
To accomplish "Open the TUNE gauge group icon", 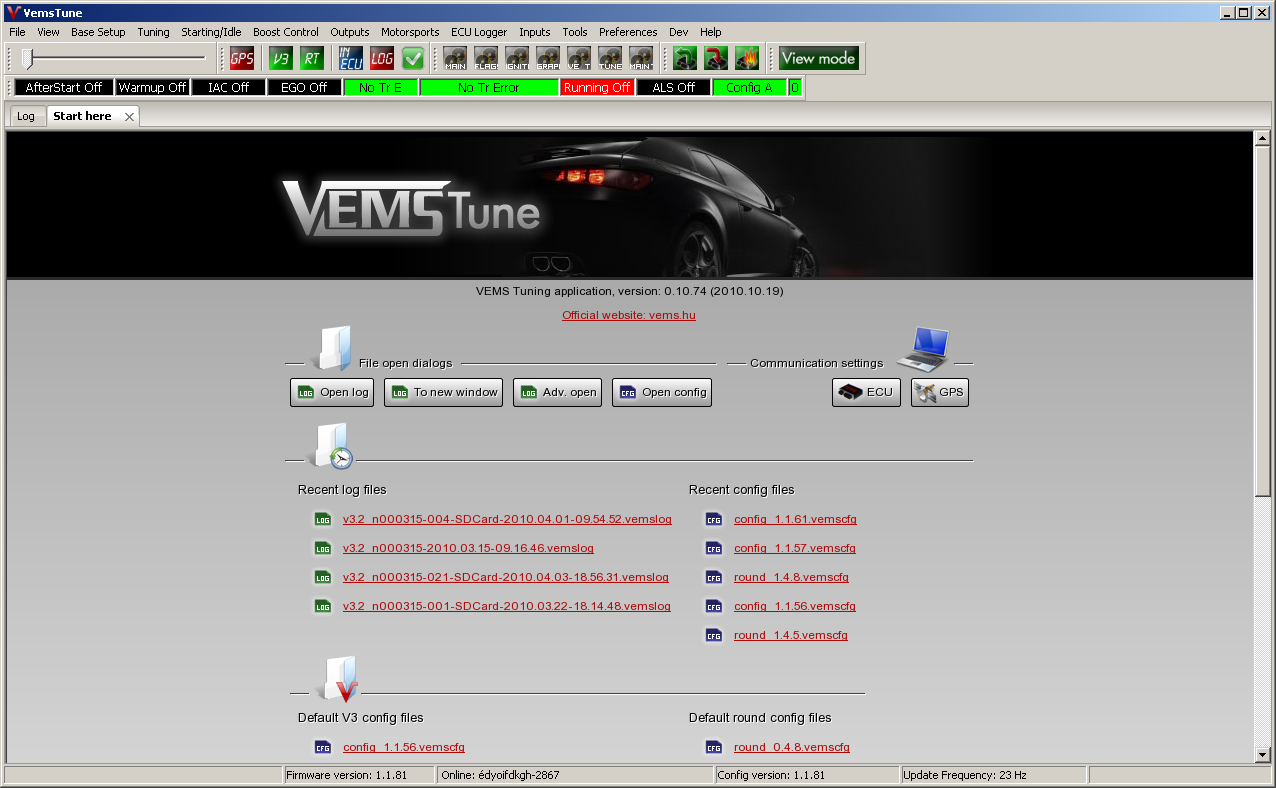I will (x=610, y=58).
